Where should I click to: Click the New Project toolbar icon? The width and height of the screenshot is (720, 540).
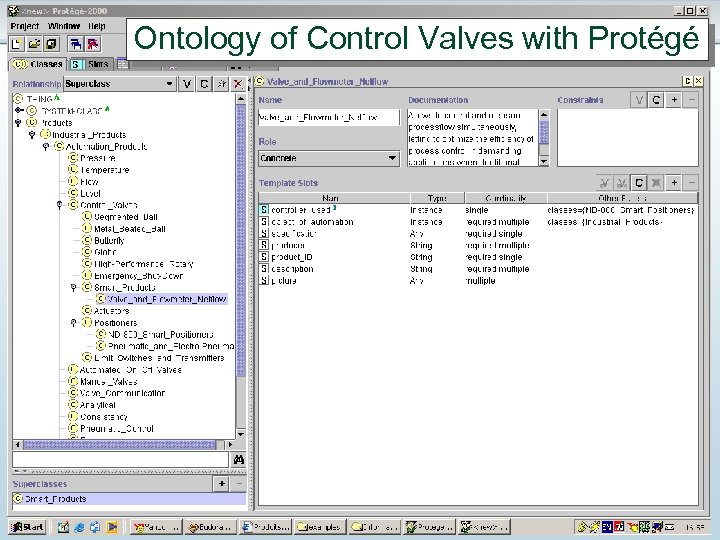tap(17, 44)
